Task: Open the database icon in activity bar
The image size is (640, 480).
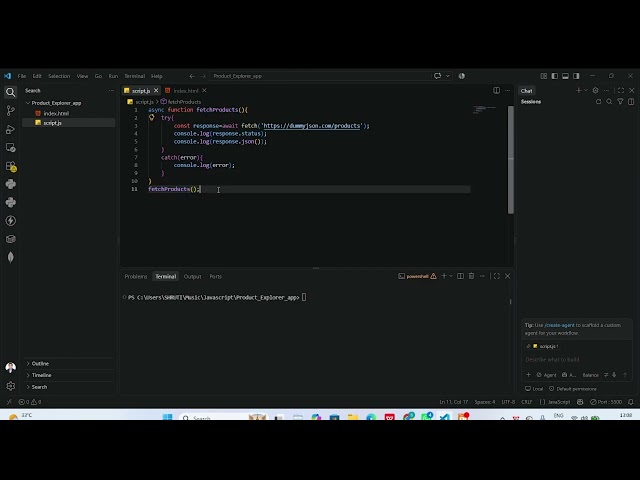Action: pos(11,239)
